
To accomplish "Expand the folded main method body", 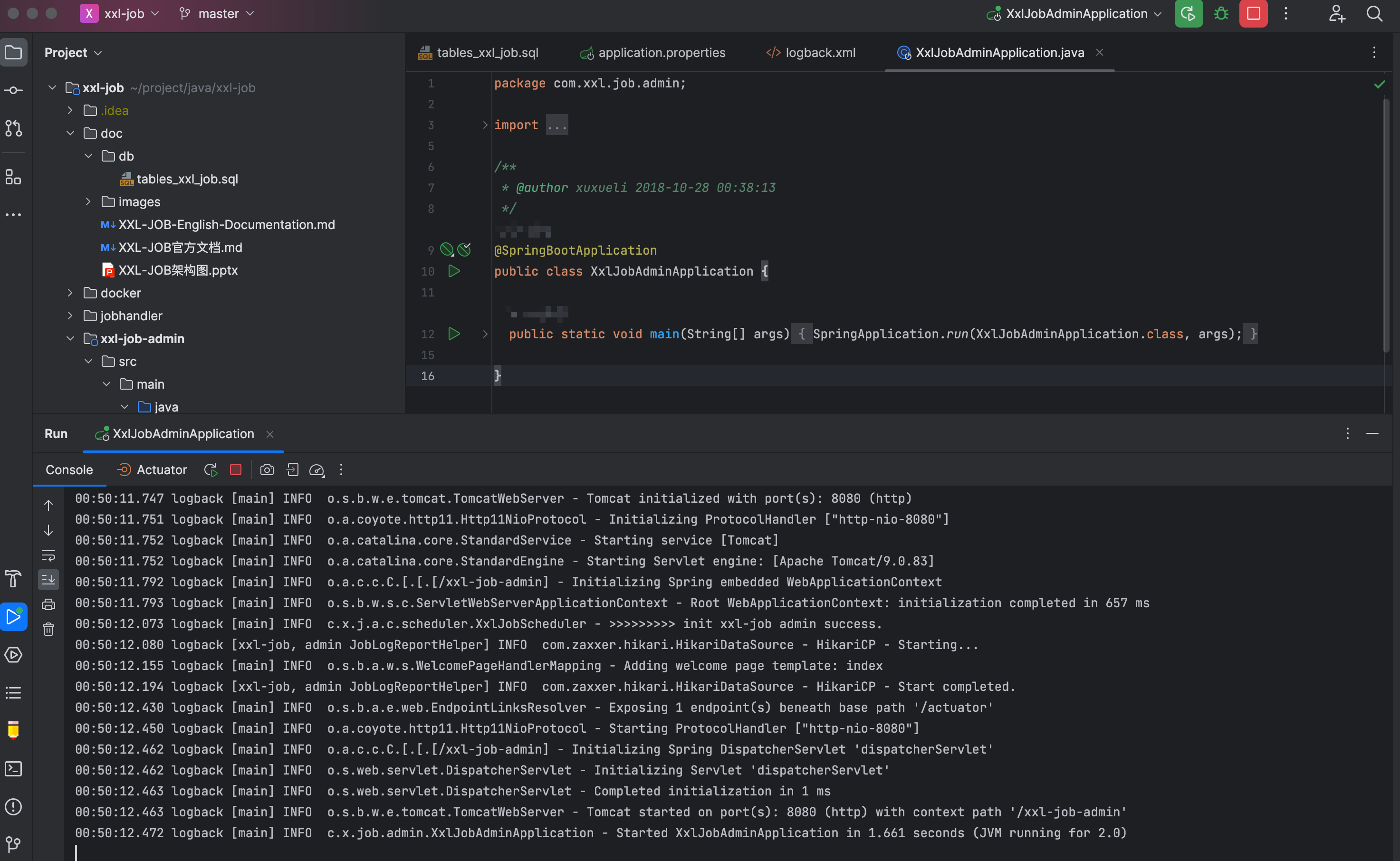I will tap(485, 334).
